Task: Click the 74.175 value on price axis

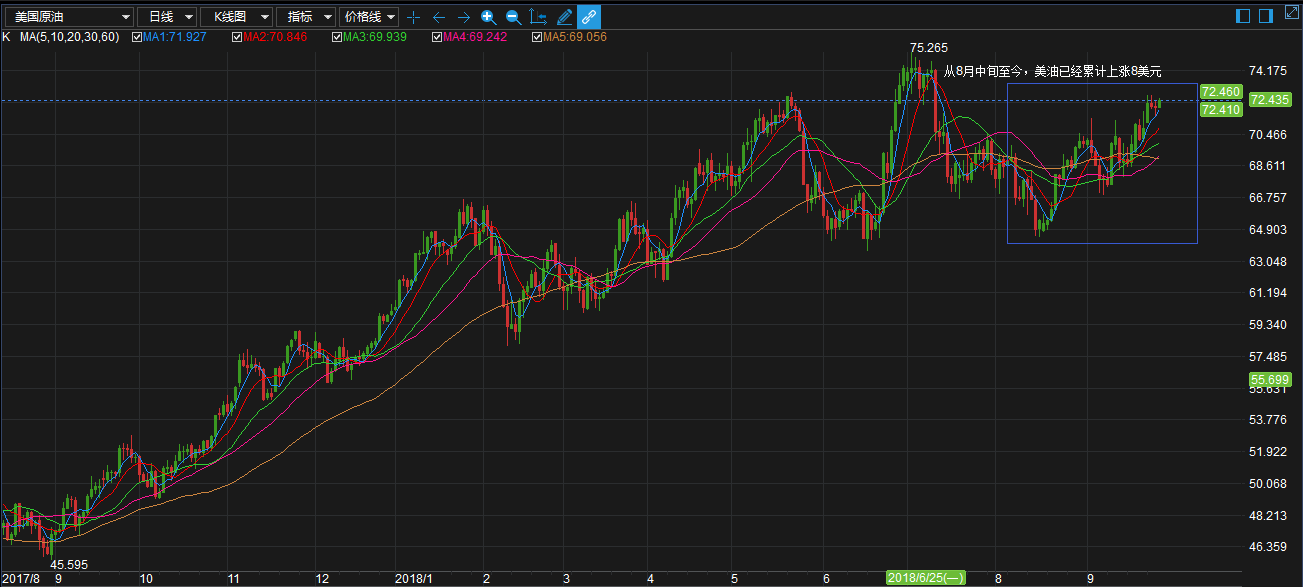Action: pos(1269,71)
